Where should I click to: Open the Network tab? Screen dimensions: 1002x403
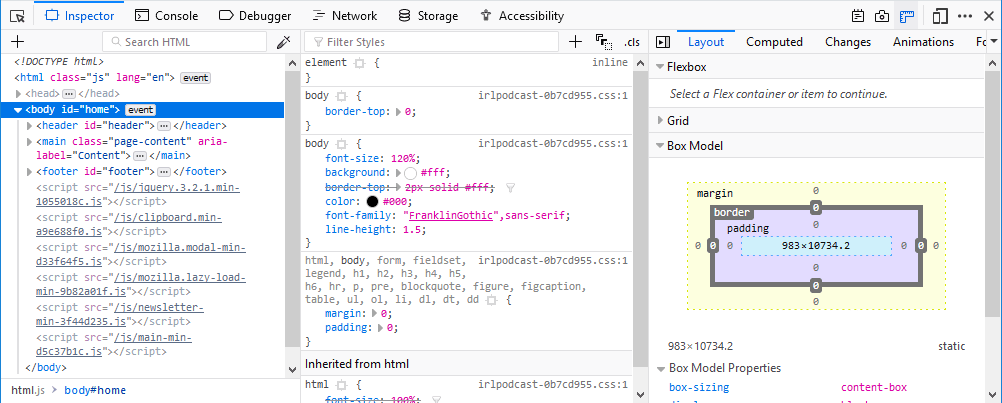point(345,16)
